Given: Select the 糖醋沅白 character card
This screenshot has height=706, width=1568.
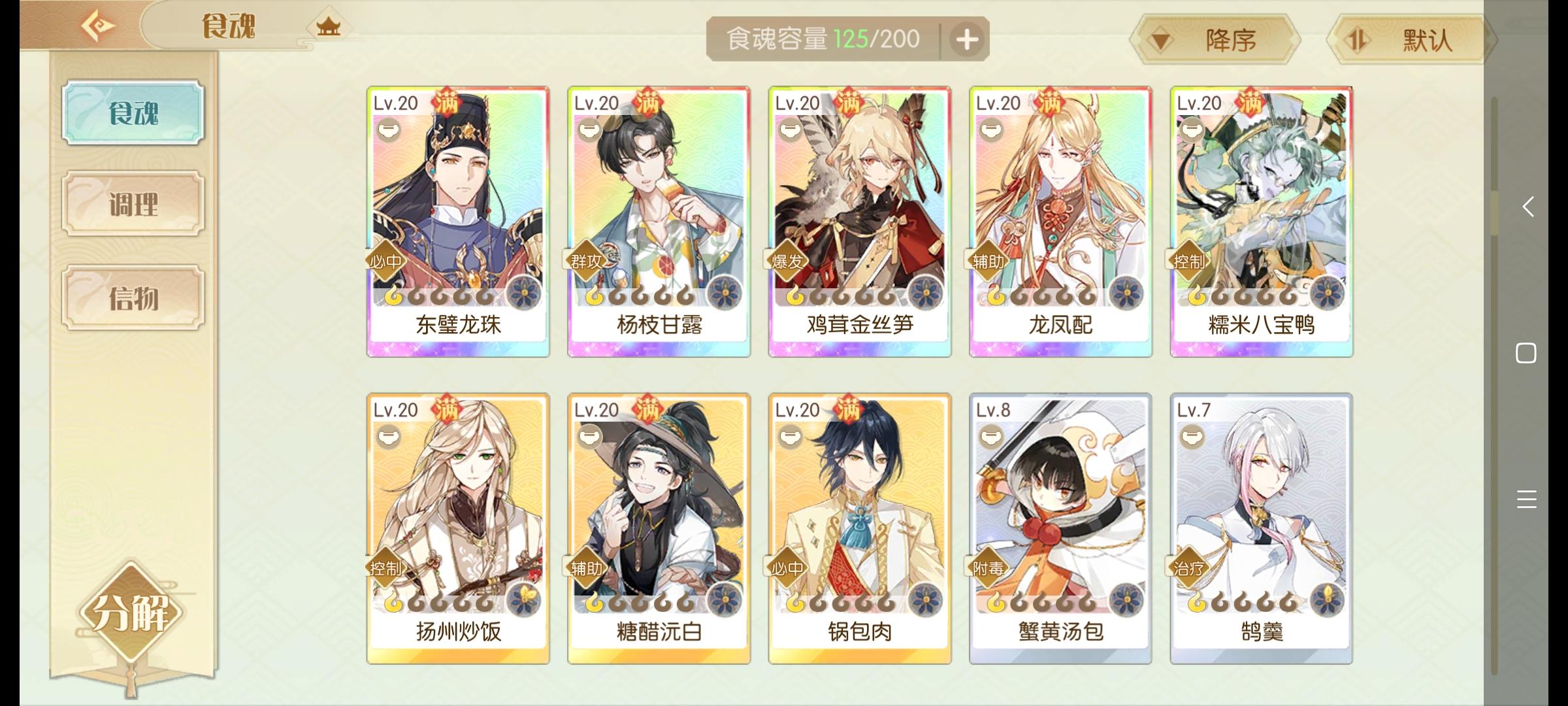Looking at the screenshot, I should click(659, 529).
